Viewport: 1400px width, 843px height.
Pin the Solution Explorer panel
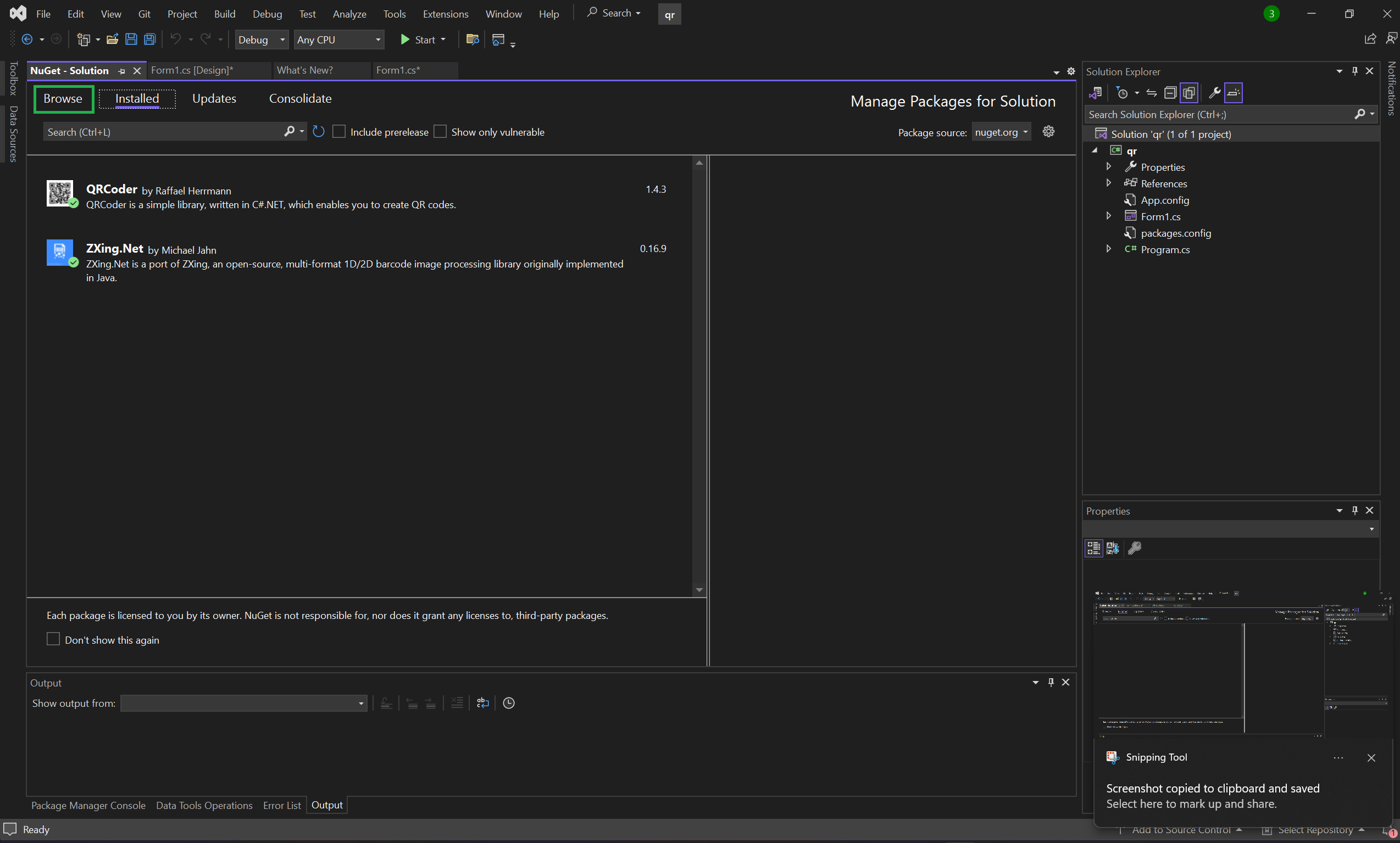[x=1354, y=71]
